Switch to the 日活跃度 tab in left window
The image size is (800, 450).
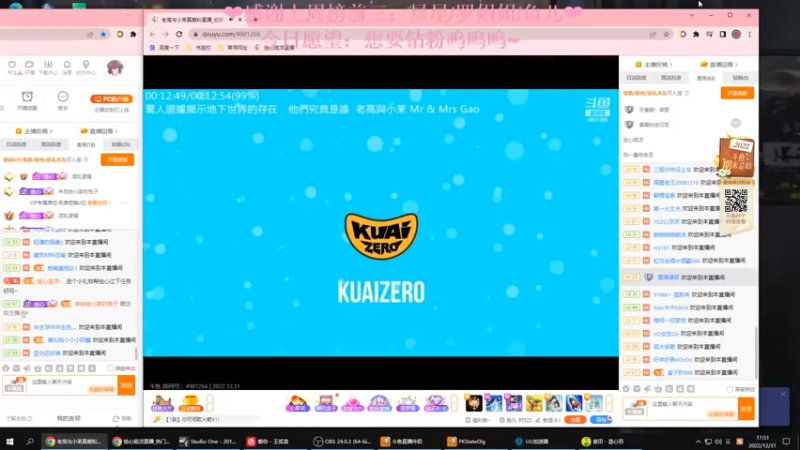(16, 144)
